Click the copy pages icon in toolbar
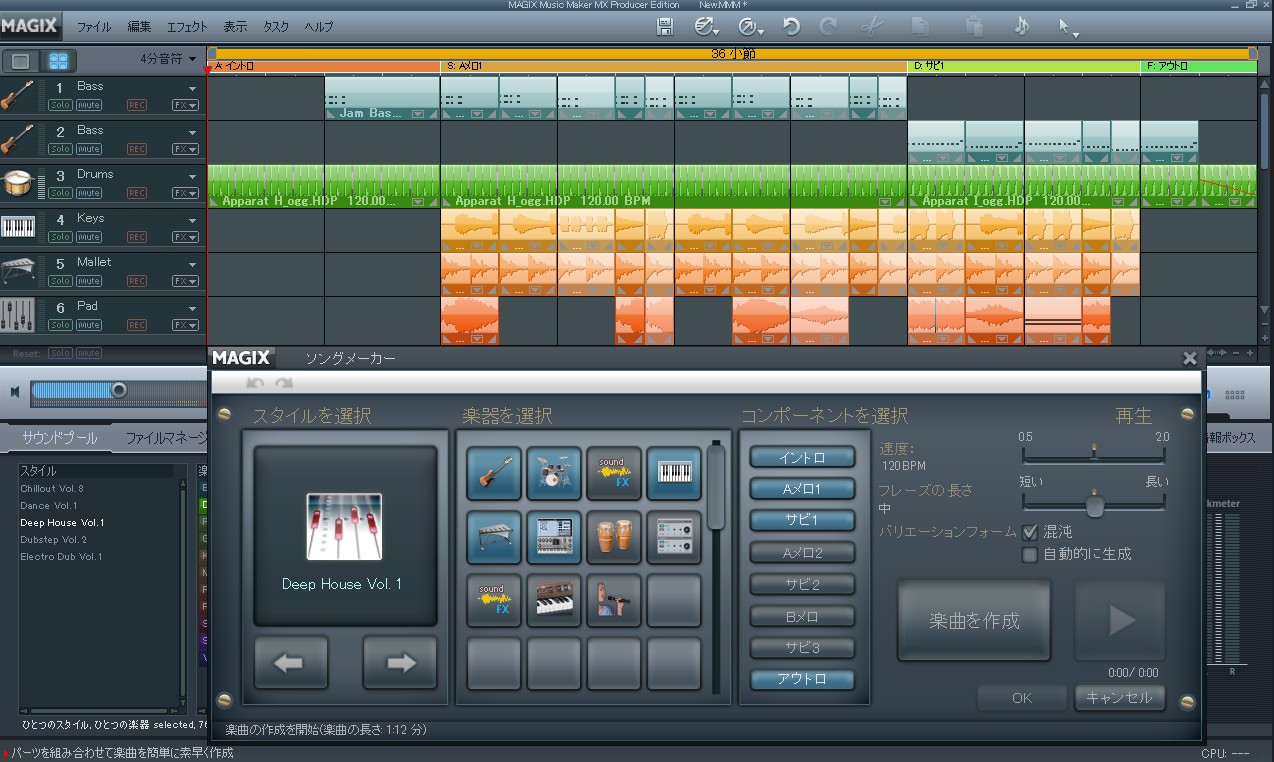 922,27
